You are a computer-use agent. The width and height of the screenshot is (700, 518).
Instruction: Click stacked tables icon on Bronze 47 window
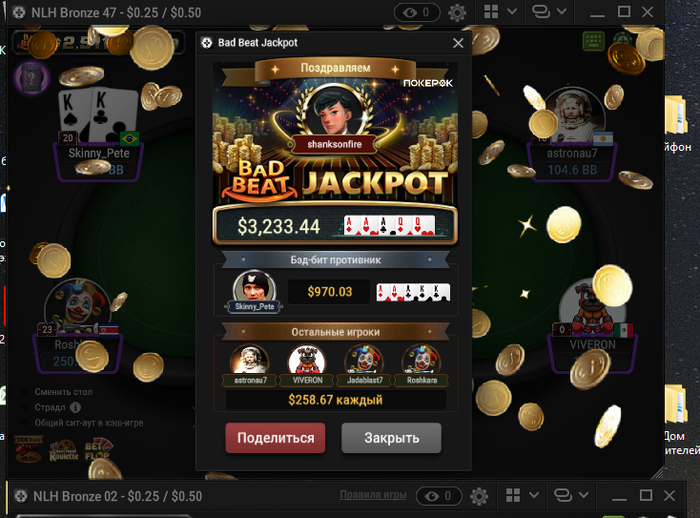click(x=541, y=12)
